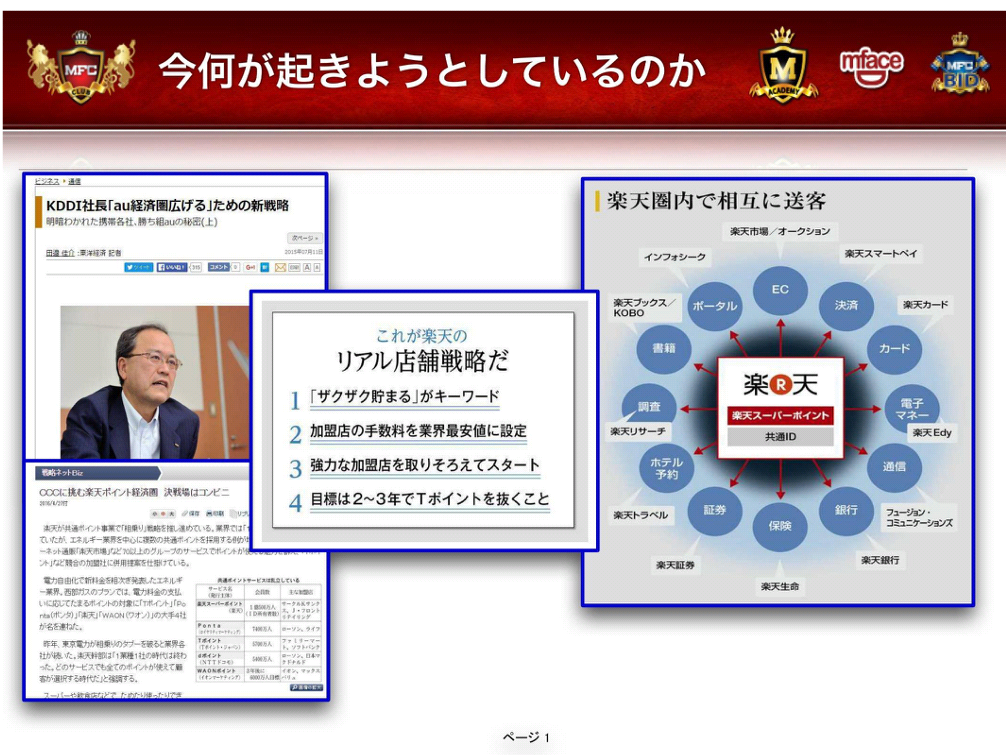
Task: Click the 楽天銀行 label
Action: pyautogui.click(x=880, y=560)
